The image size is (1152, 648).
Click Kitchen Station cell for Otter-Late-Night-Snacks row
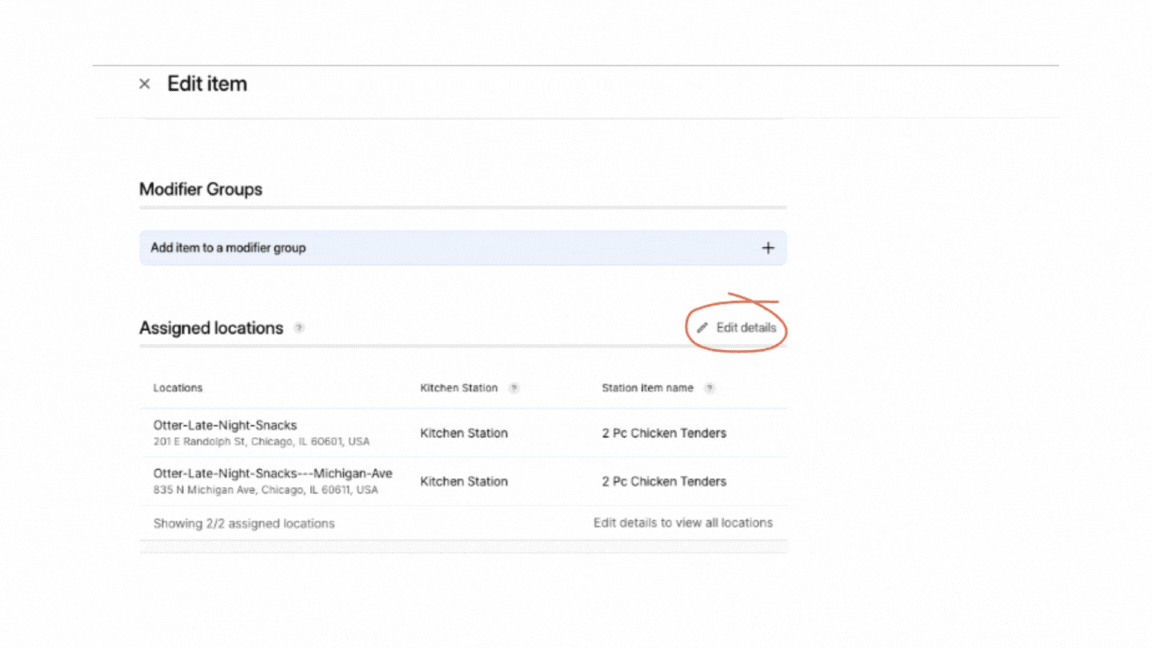pos(464,433)
